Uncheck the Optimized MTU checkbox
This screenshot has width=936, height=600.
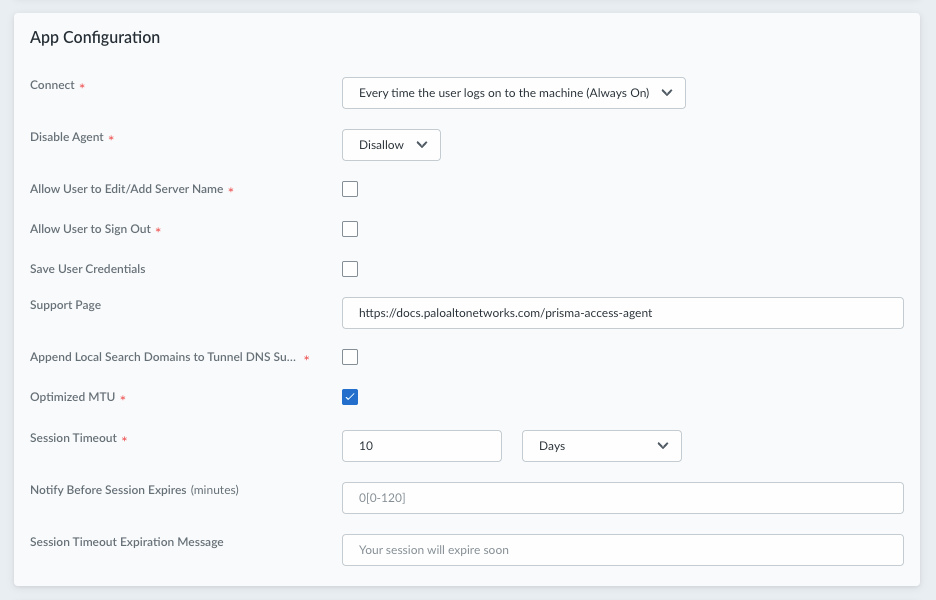[350, 397]
